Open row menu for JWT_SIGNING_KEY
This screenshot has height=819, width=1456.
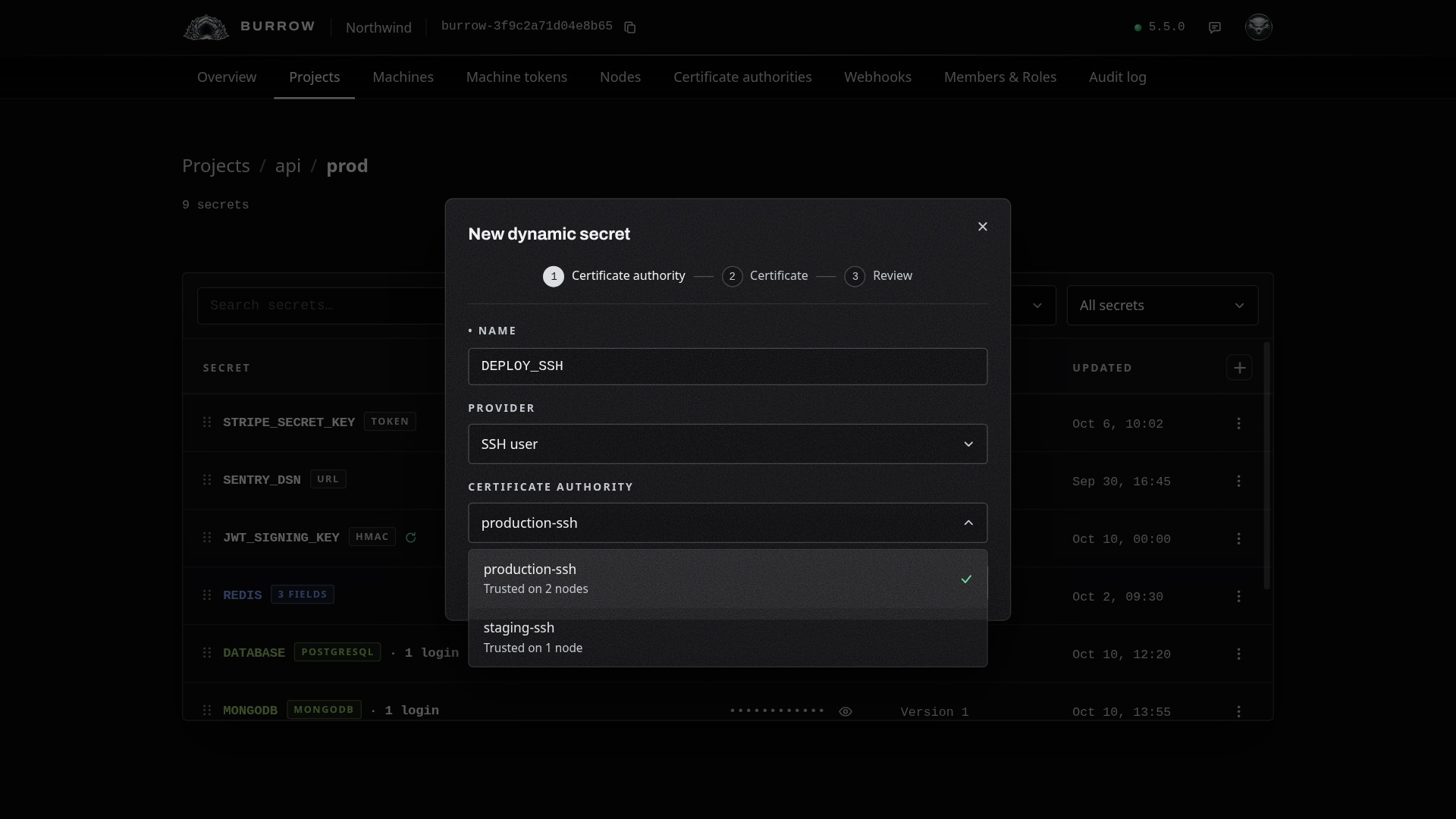(x=1239, y=538)
